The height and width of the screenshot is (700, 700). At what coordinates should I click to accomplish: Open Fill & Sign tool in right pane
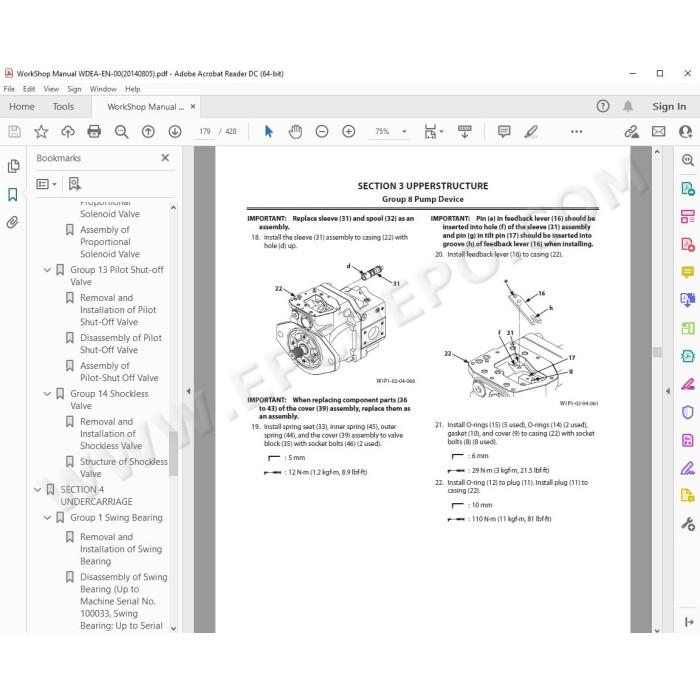coord(688,468)
